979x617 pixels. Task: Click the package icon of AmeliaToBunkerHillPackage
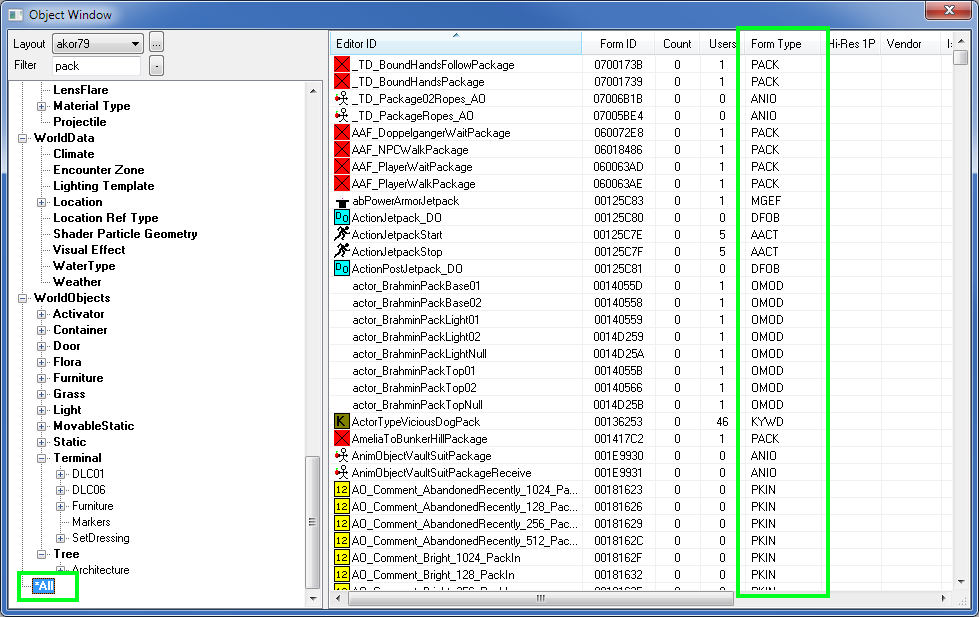(342, 438)
